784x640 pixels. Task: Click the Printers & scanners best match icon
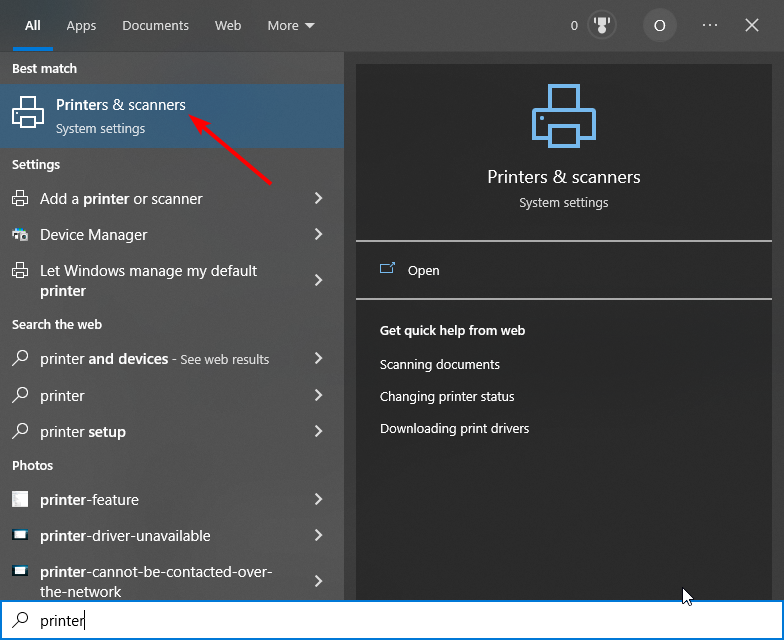point(28,112)
